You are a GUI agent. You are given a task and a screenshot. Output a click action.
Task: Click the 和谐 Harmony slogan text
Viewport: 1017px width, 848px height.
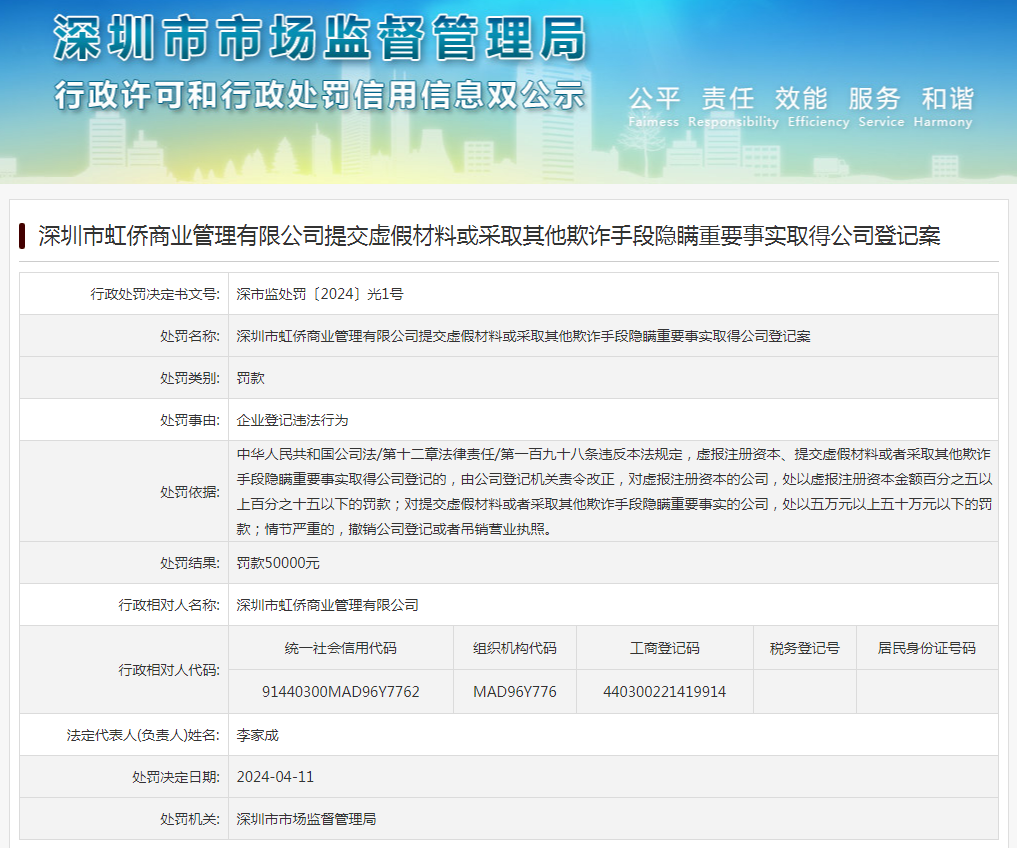(x=942, y=107)
